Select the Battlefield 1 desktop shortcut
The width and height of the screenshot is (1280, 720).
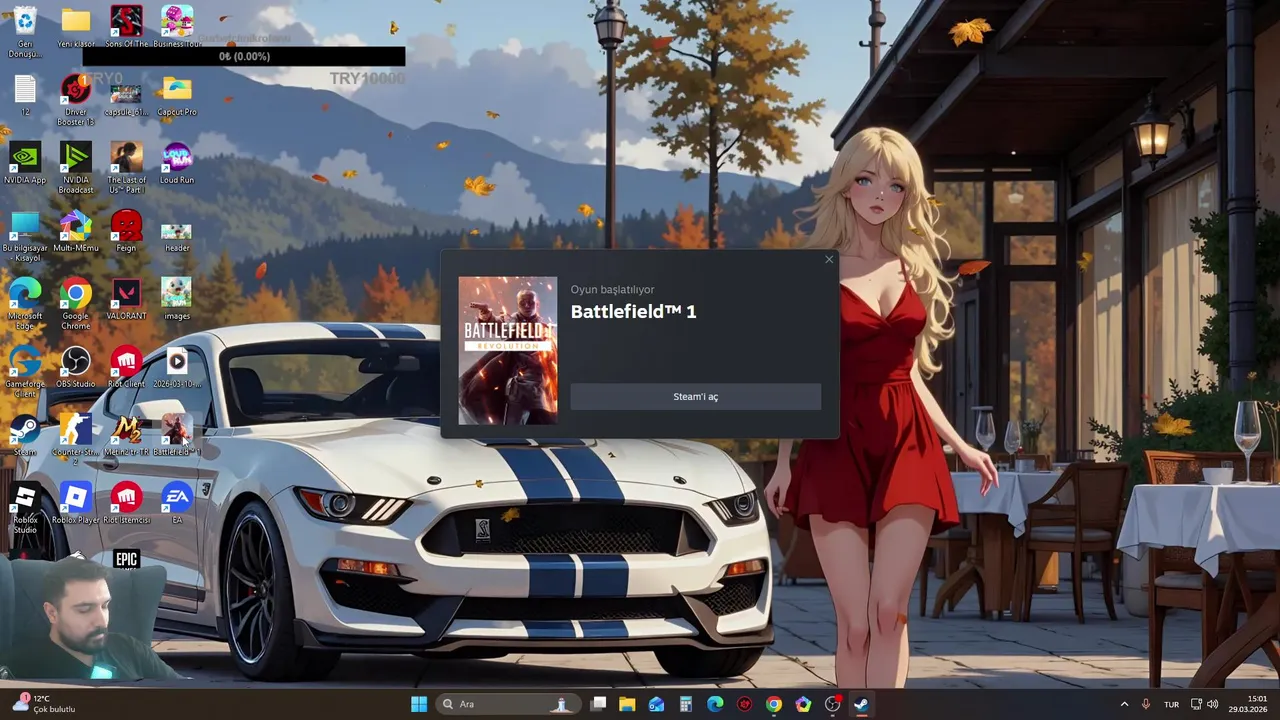pyautogui.click(x=177, y=436)
